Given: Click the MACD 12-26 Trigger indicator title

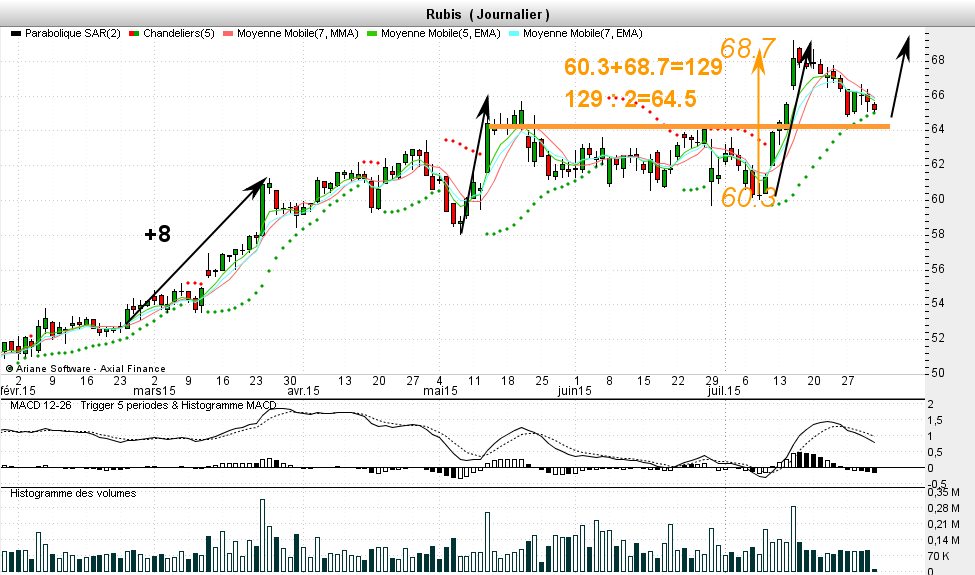Looking at the screenshot, I should click(x=143, y=405).
